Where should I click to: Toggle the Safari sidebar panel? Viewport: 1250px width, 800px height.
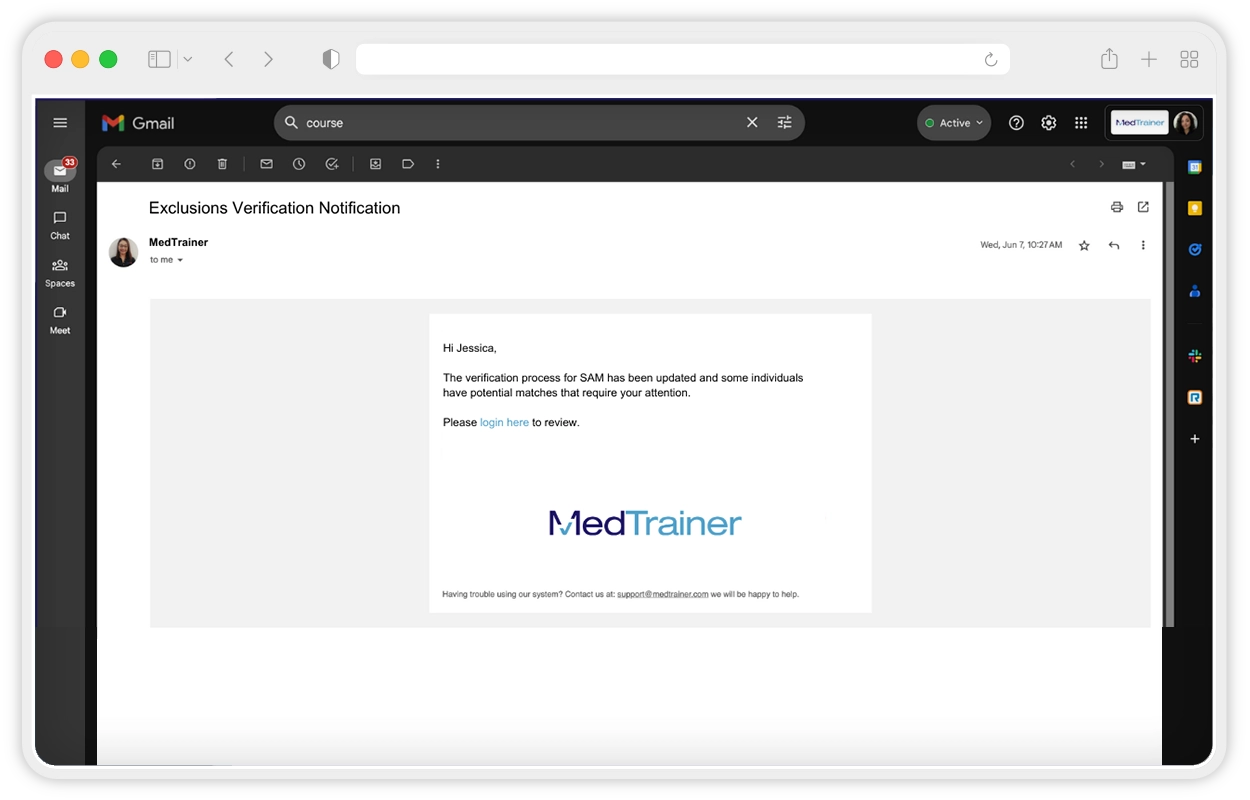click(159, 60)
